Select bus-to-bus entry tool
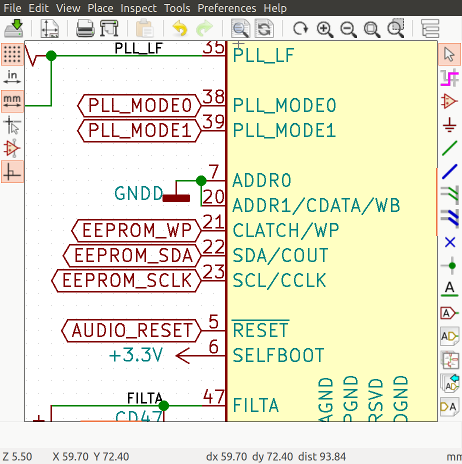Image resolution: width=462 pixels, height=464 pixels. coord(449,217)
